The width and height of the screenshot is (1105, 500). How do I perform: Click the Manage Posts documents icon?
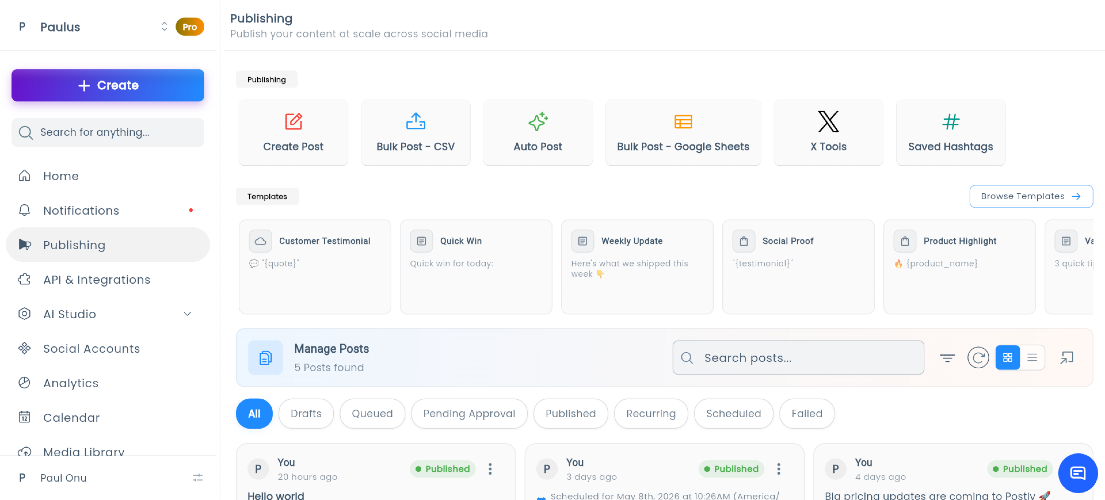click(266, 358)
